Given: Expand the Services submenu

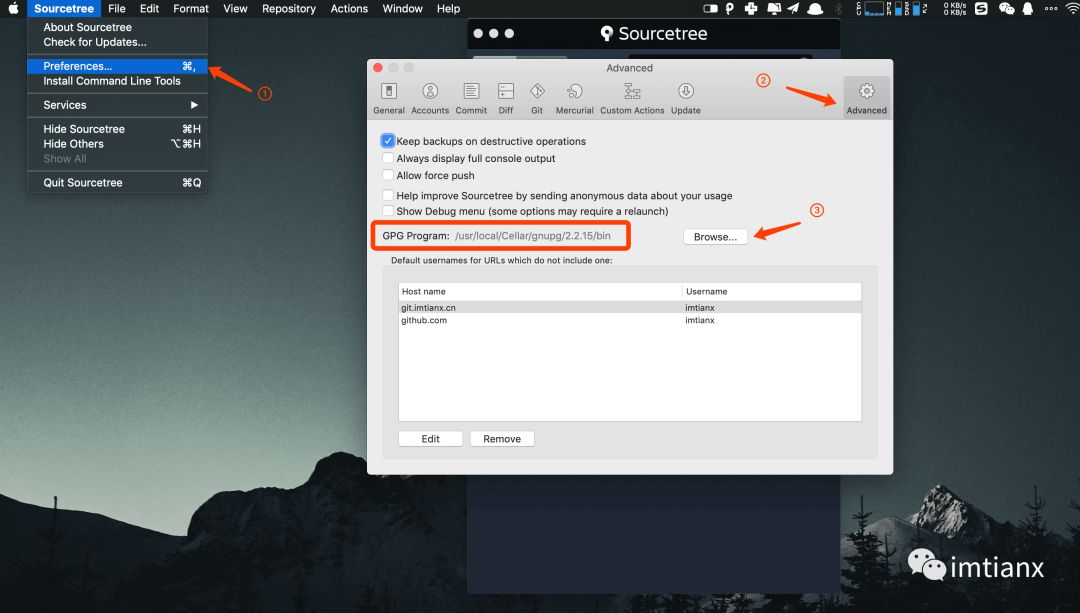Looking at the screenshot, I should (117, 105).
